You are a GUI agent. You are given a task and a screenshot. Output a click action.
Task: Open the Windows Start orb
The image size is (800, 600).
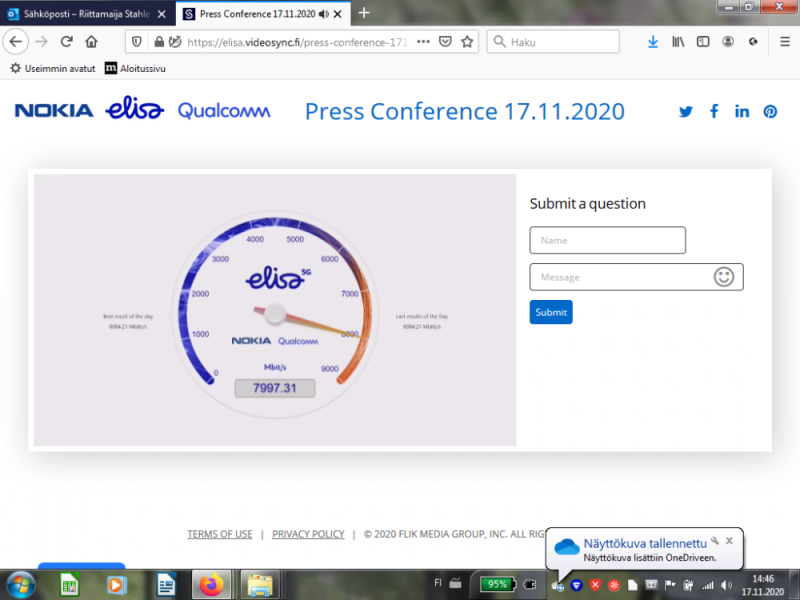pos(21,585)
